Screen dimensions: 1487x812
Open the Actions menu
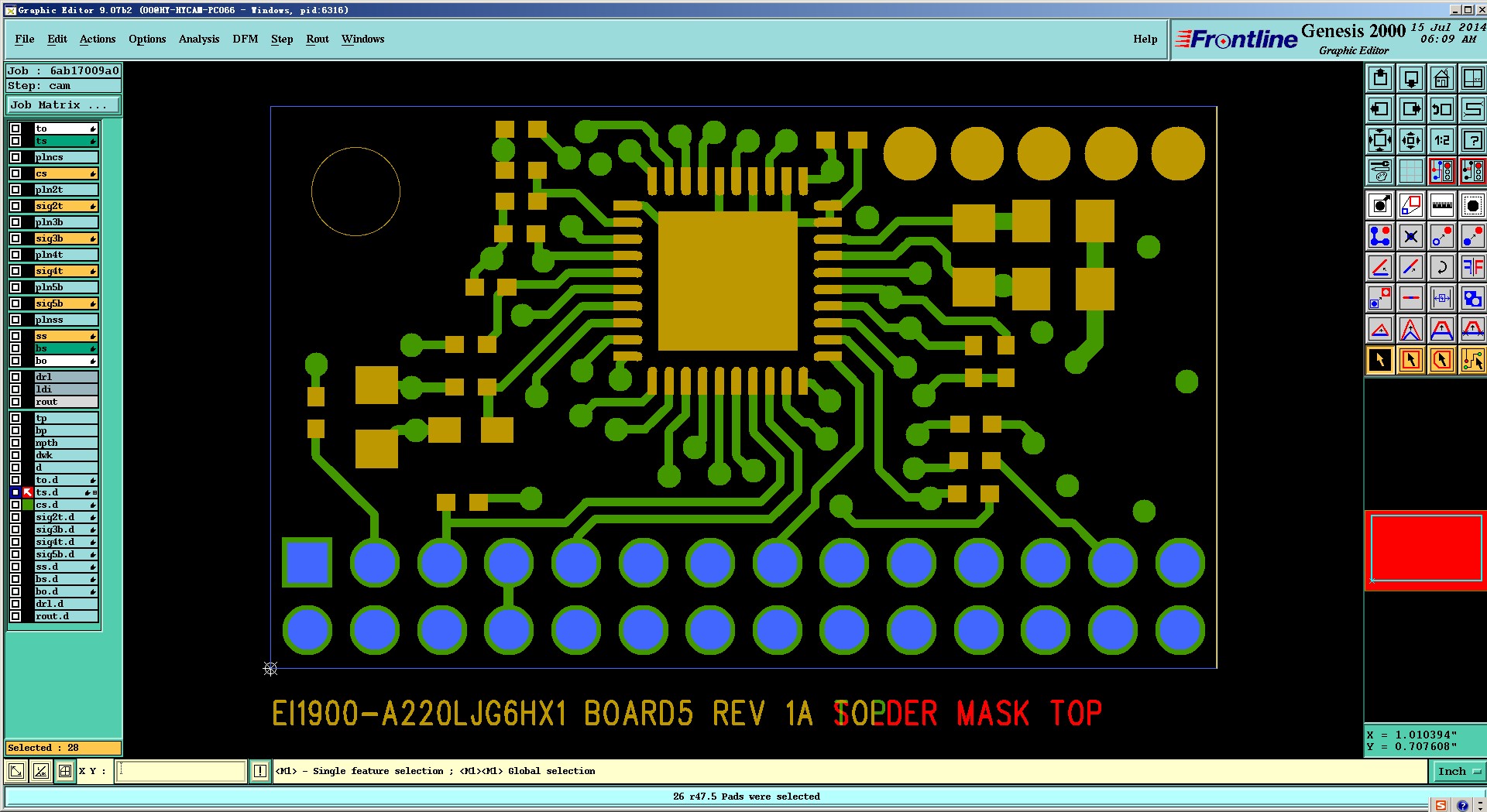tap(98, 39)
